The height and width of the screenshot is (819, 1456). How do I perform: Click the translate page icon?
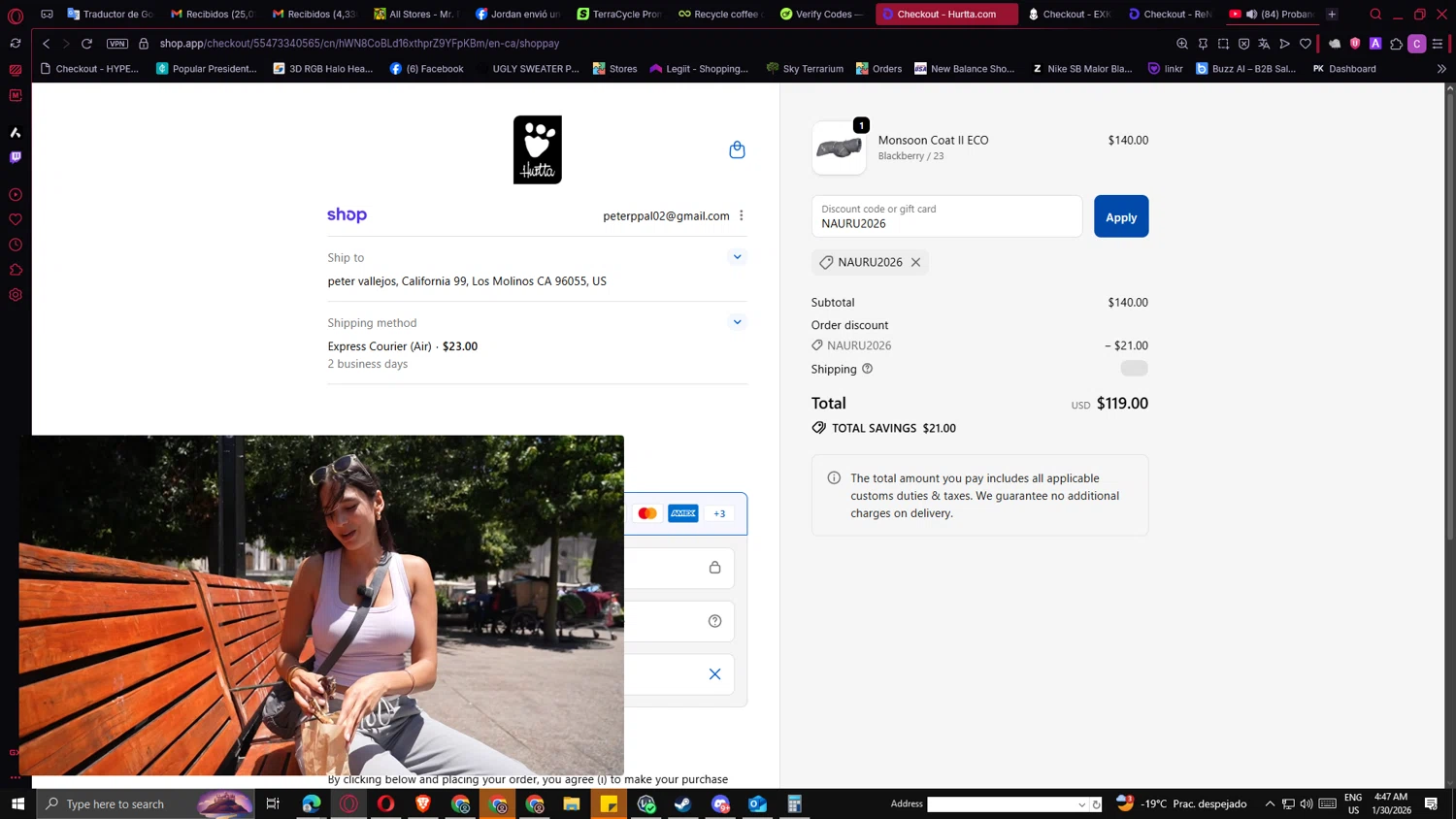(x=1264, y=44)
